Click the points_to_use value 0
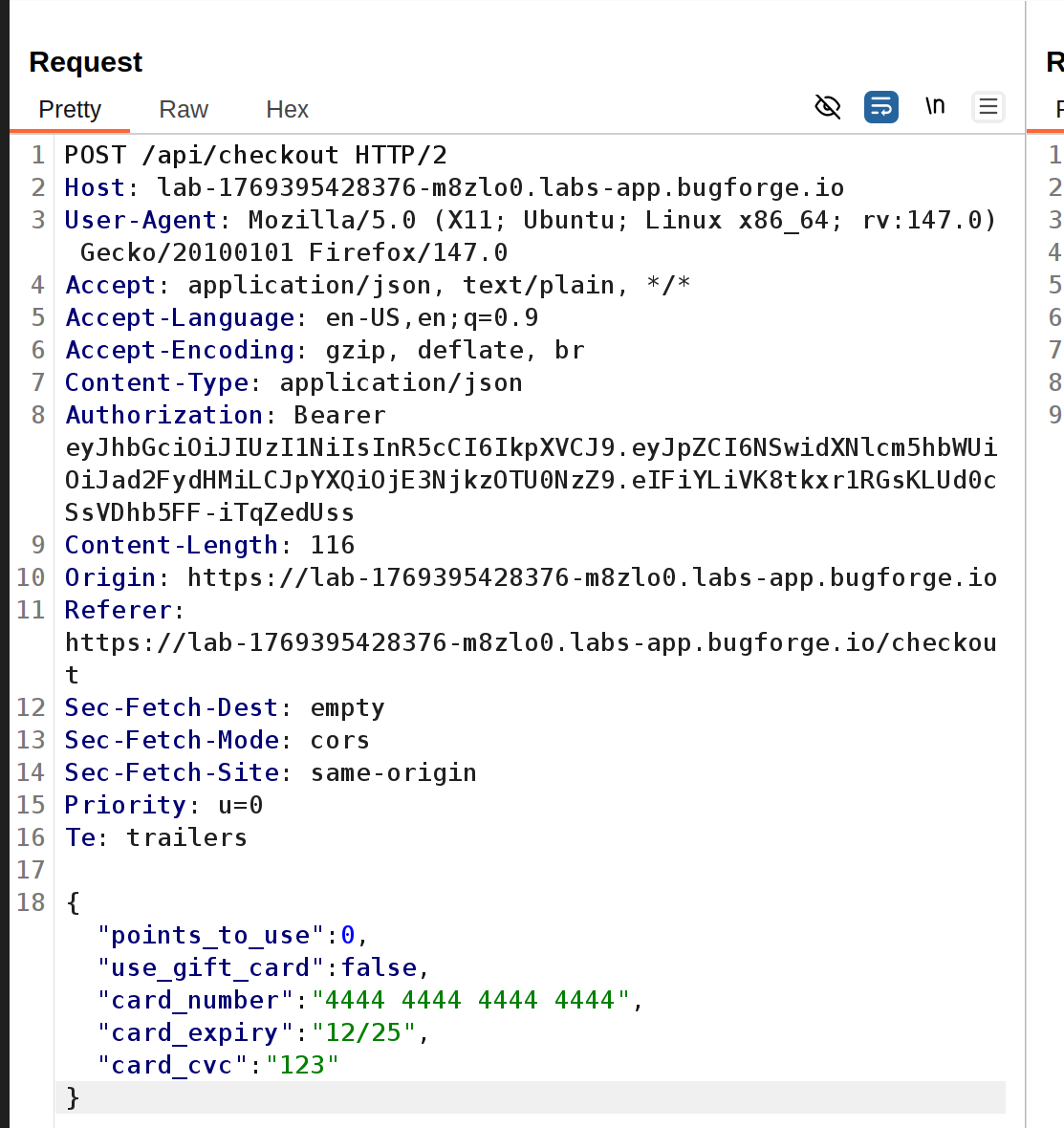The width and height of the screenshot is (1064, 1128). (x=348, y=935)
